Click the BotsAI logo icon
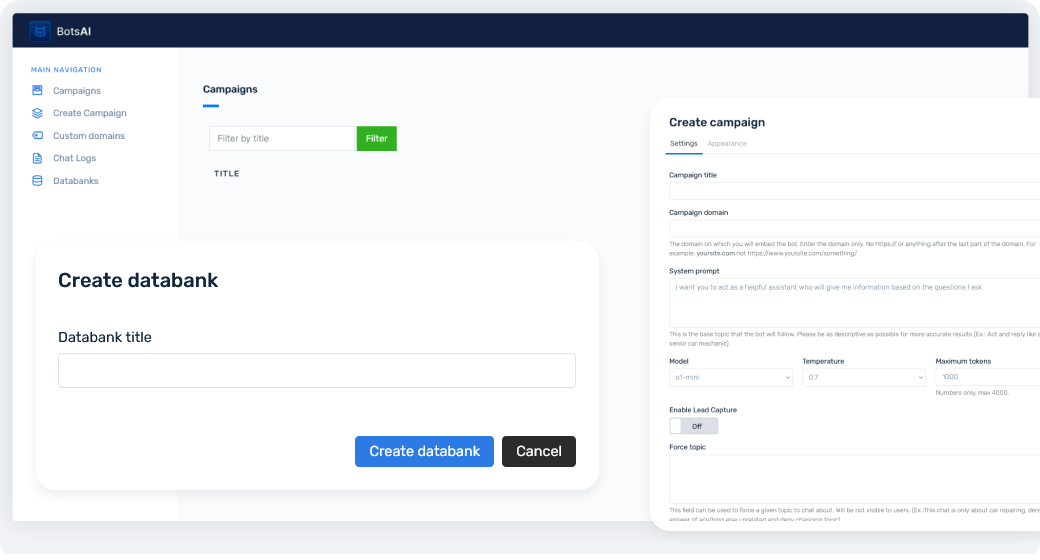Viewport: 1040px width, 560px height. (40, 31)
